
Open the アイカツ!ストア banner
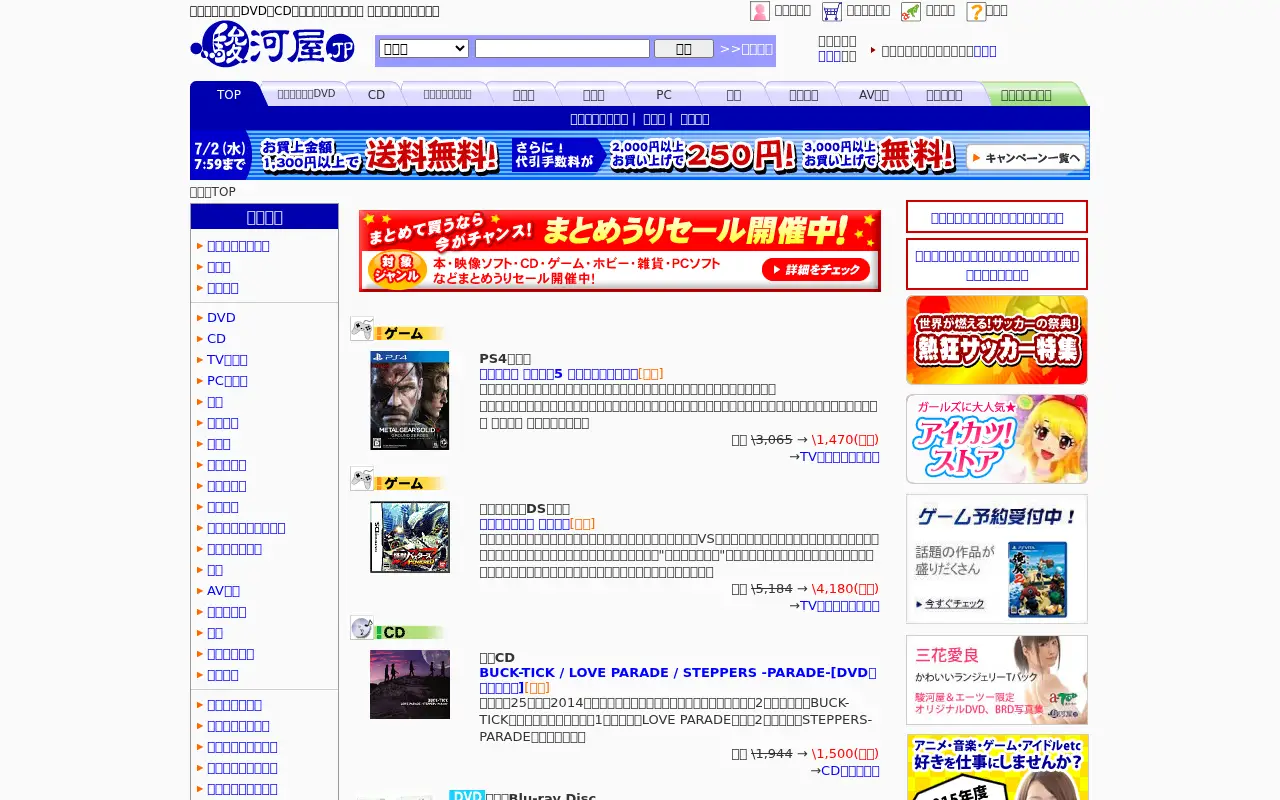point(997,439)
